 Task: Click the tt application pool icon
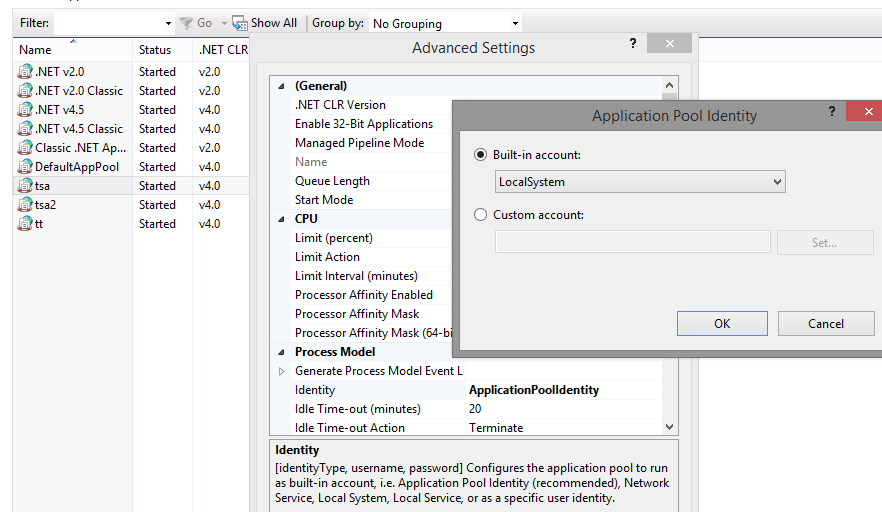click(x=25, y=224)
